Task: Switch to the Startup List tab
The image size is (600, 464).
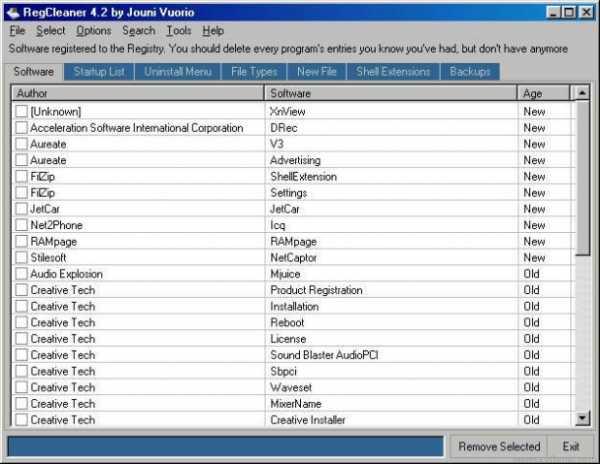Action: pyautogui.click(x=99, y=72)
